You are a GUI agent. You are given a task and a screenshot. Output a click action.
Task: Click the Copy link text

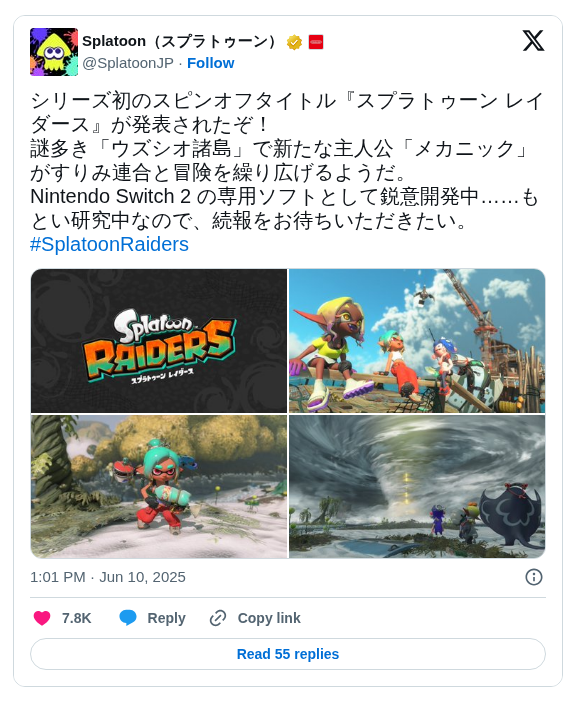269,618
